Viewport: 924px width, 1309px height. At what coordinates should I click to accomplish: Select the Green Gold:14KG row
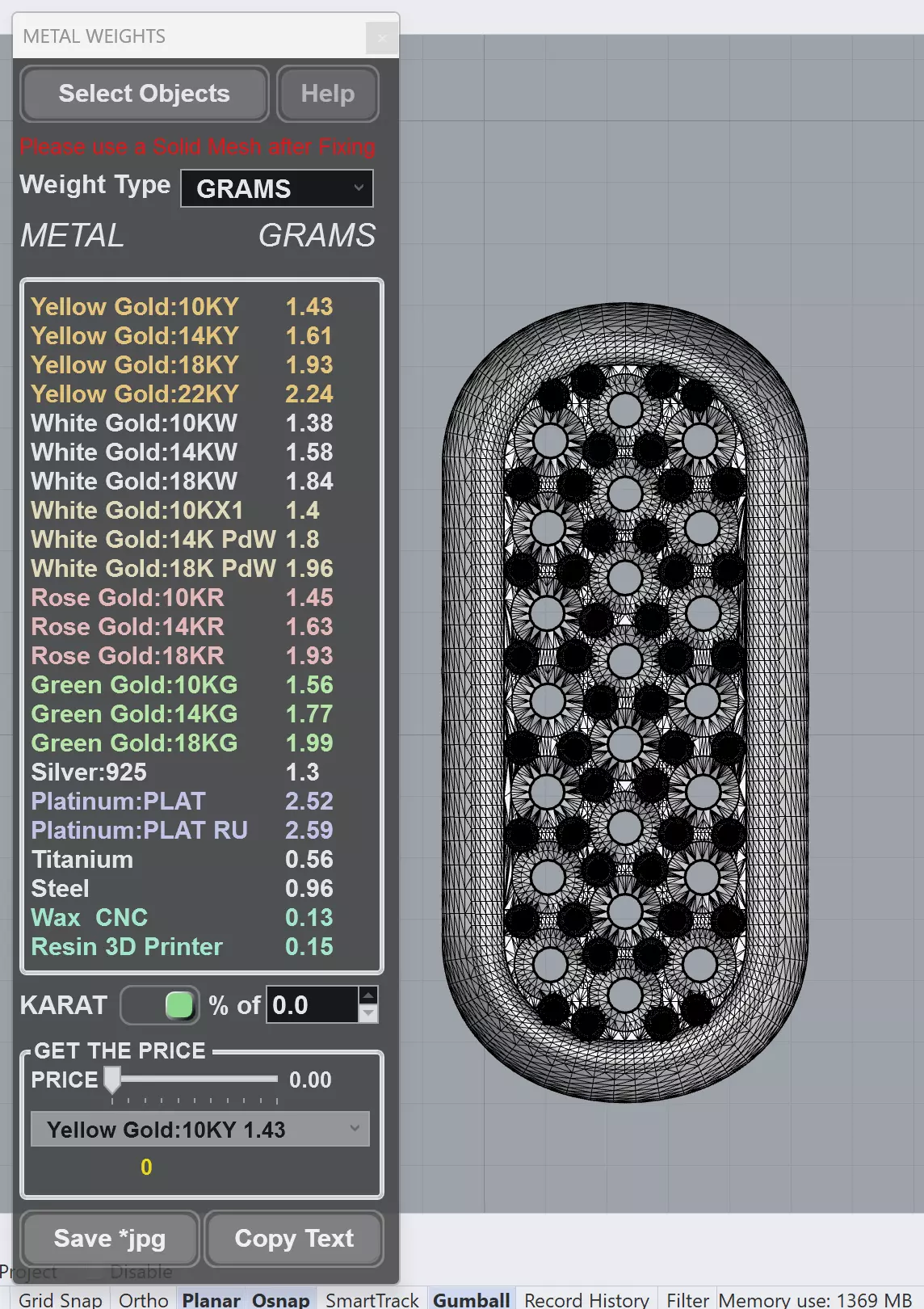(183, 714)
